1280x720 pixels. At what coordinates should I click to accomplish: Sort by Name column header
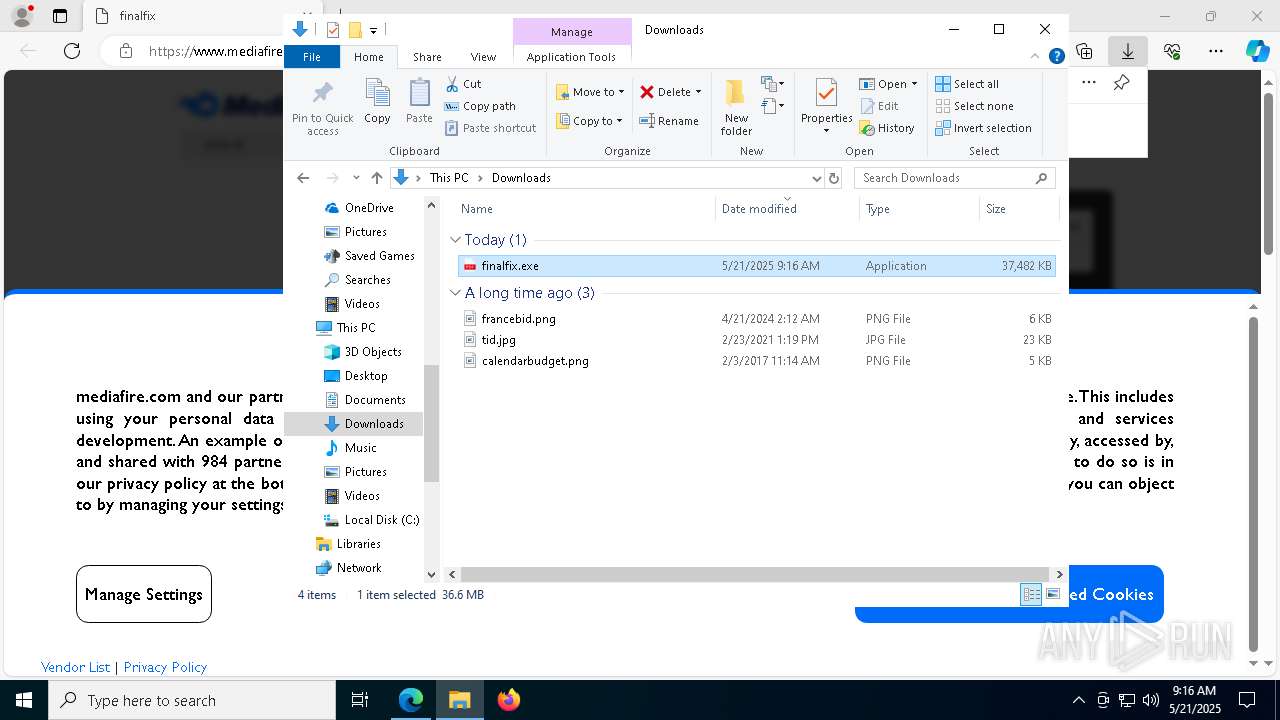pyautogui.click(x=586, y=209)
